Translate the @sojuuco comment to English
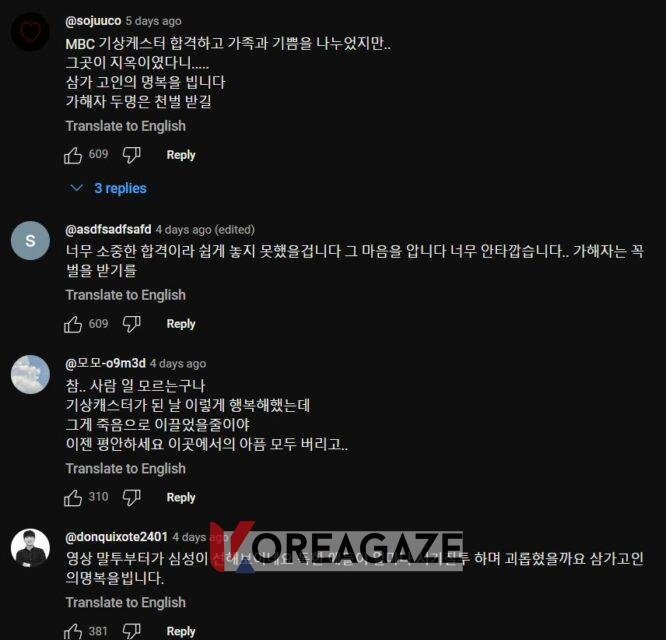Screen dimensions: 666x640 (x=126, y=126)
